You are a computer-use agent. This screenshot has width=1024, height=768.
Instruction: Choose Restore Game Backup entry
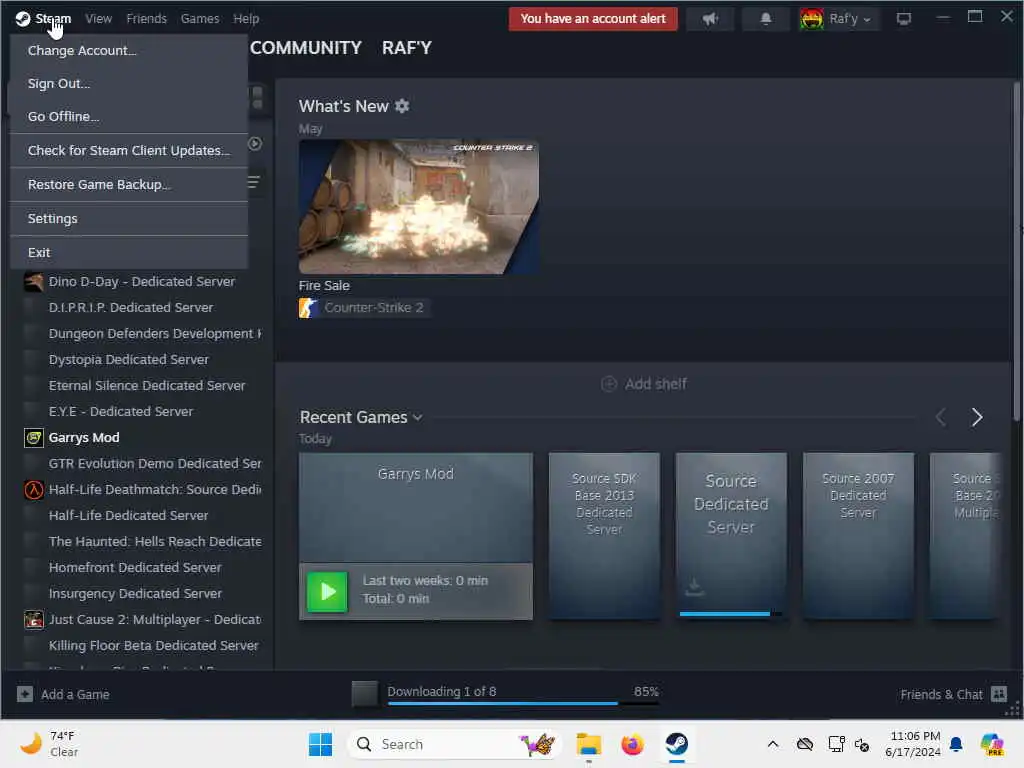coord(129,184)
